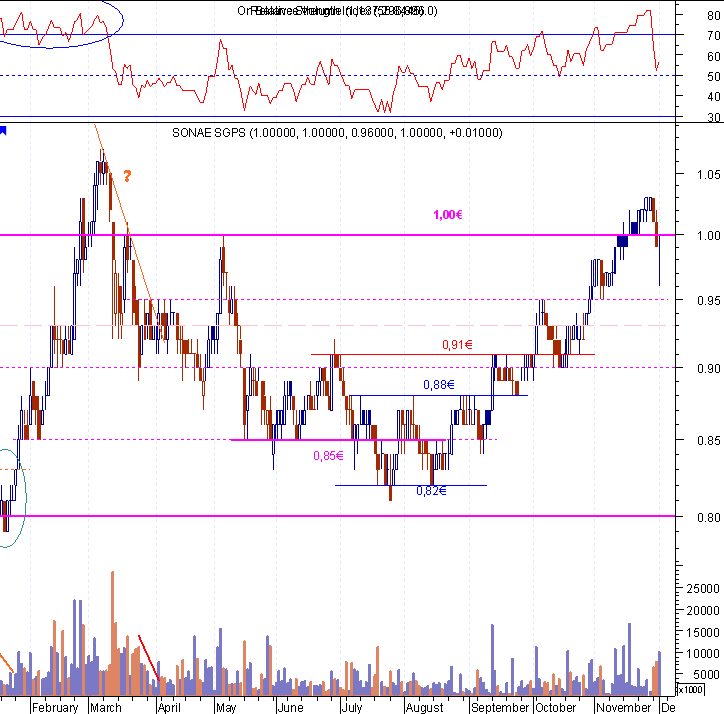Click the 80 value on the RSI axis
The width and height of the screenshot is (724, 714).
click(713, 15)
